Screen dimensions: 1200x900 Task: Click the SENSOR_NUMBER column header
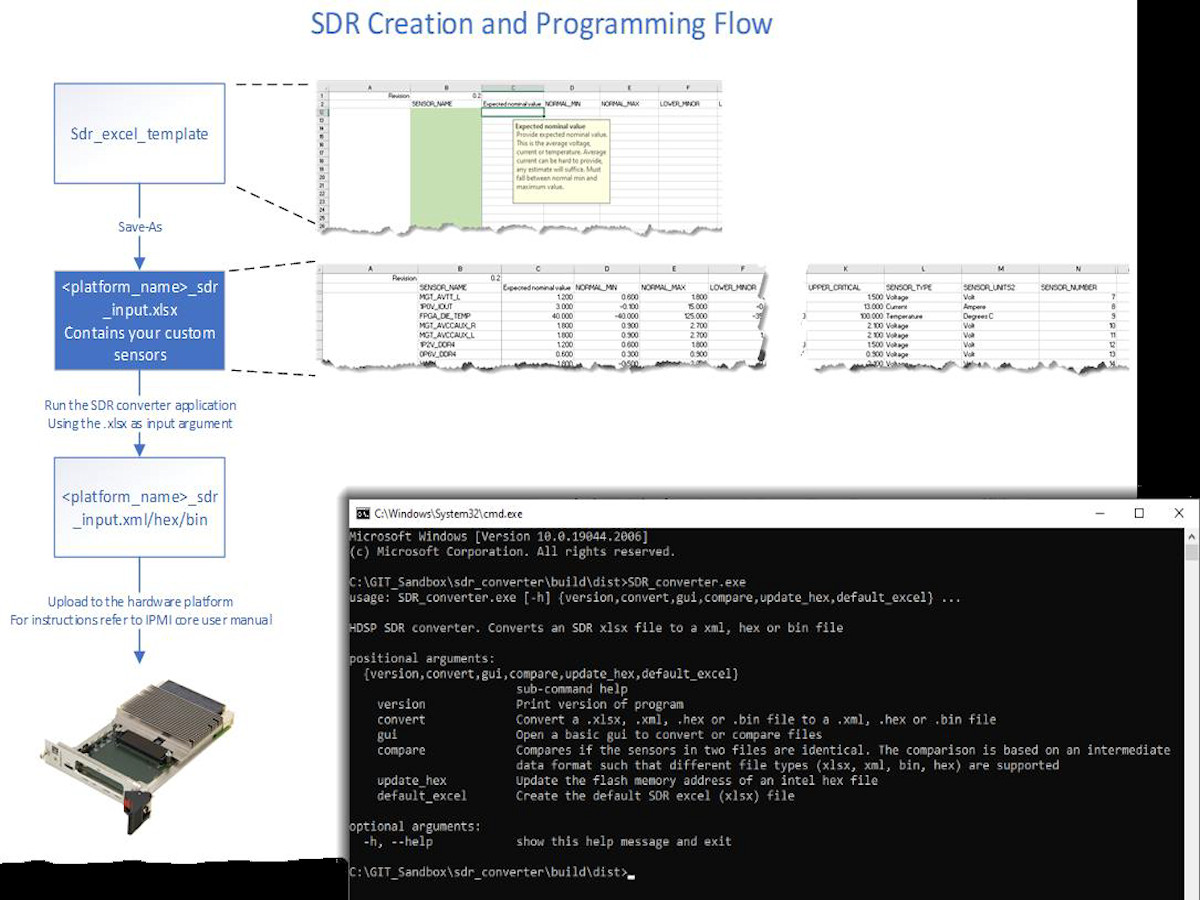coord(1068,287)
